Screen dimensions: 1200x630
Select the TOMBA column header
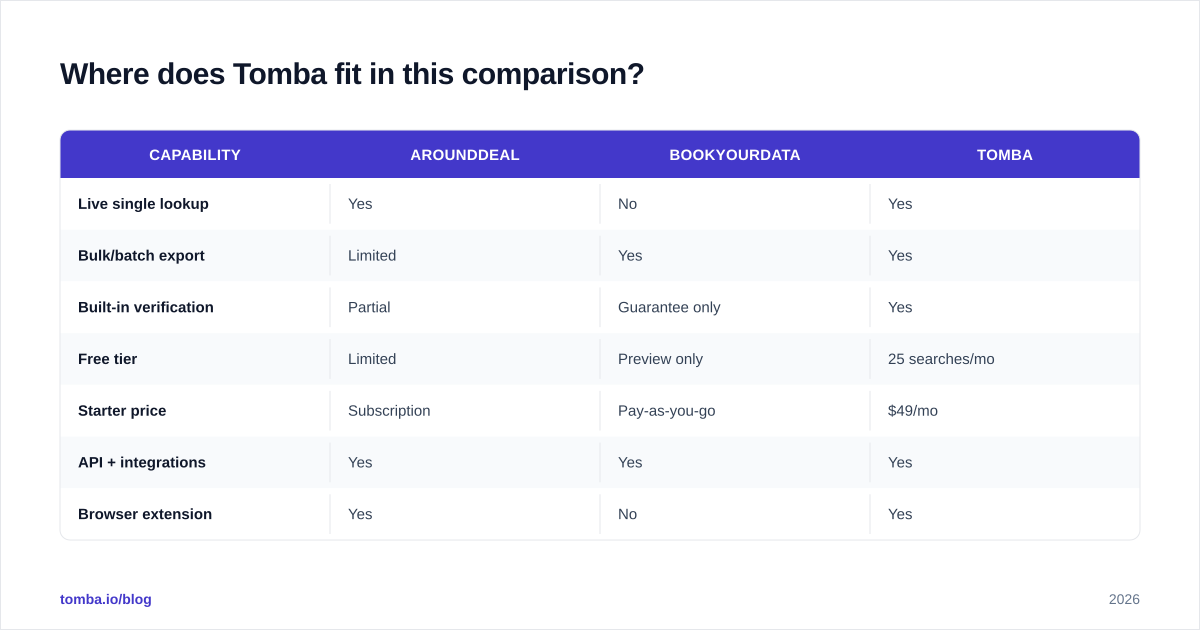click(x=1005, y=155)
